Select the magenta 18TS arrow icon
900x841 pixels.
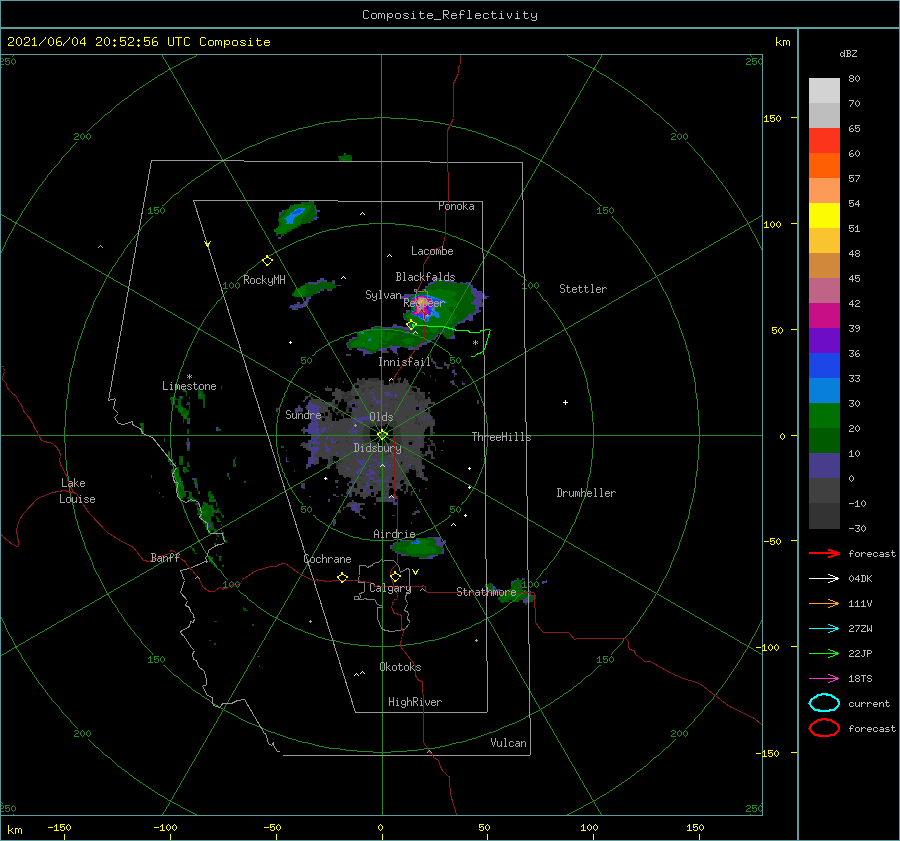click(x=824, y=679)
